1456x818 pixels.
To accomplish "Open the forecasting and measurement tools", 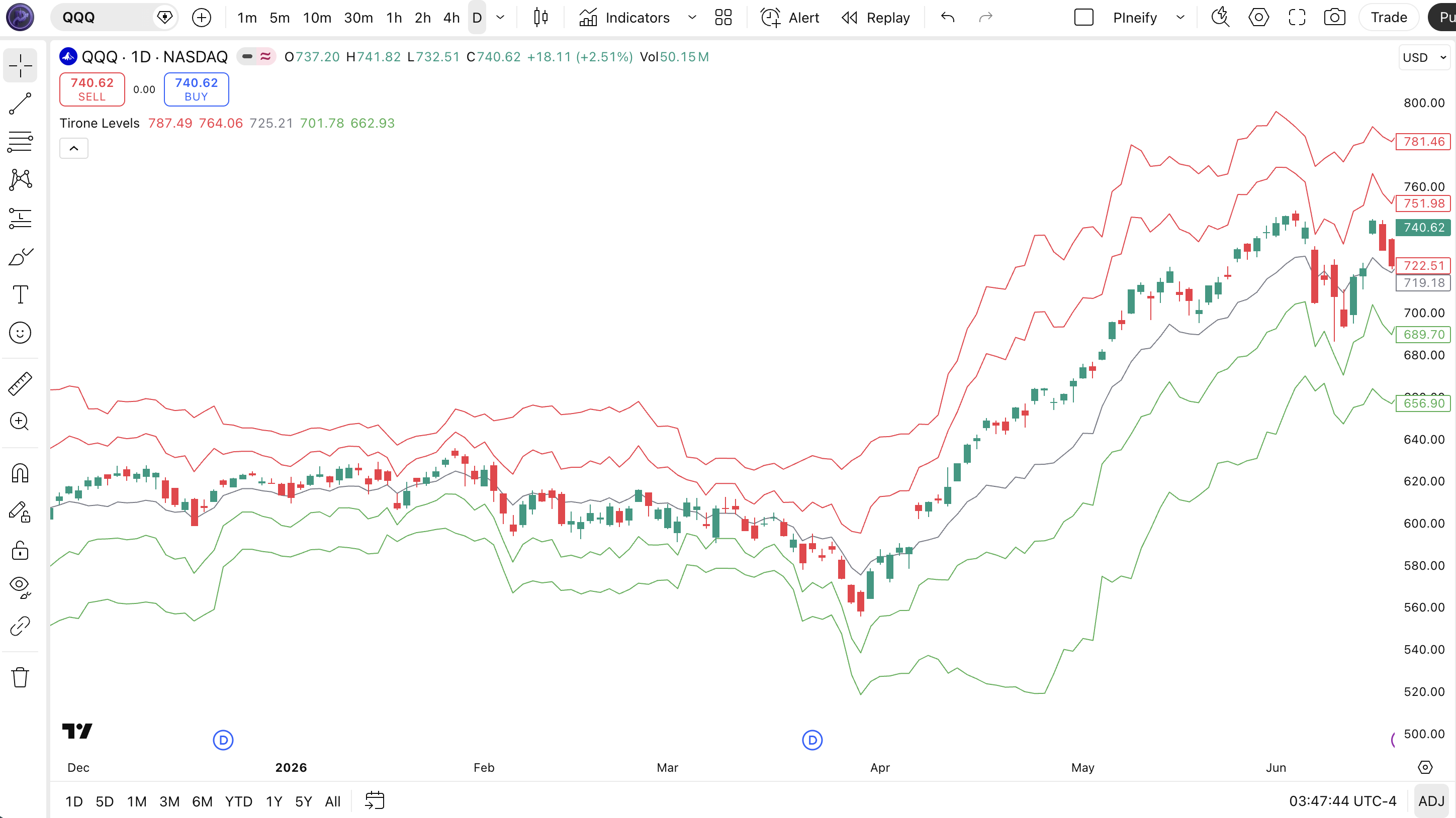I will [x=20, y=218].
